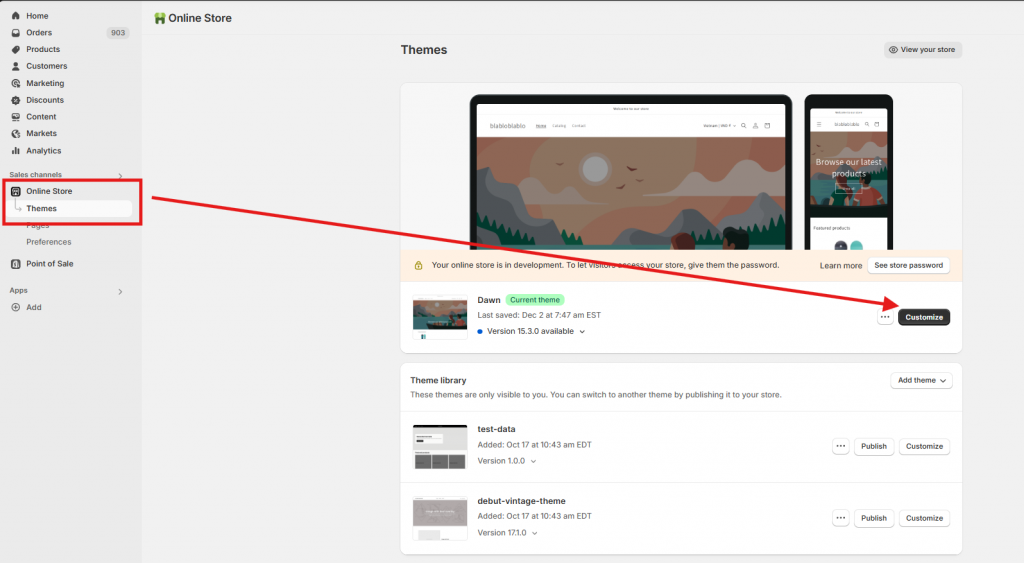Open Orders in the sidebar
Image resolution: width=1024 pixels, height=563 pixels.
(x=39, y=33)
